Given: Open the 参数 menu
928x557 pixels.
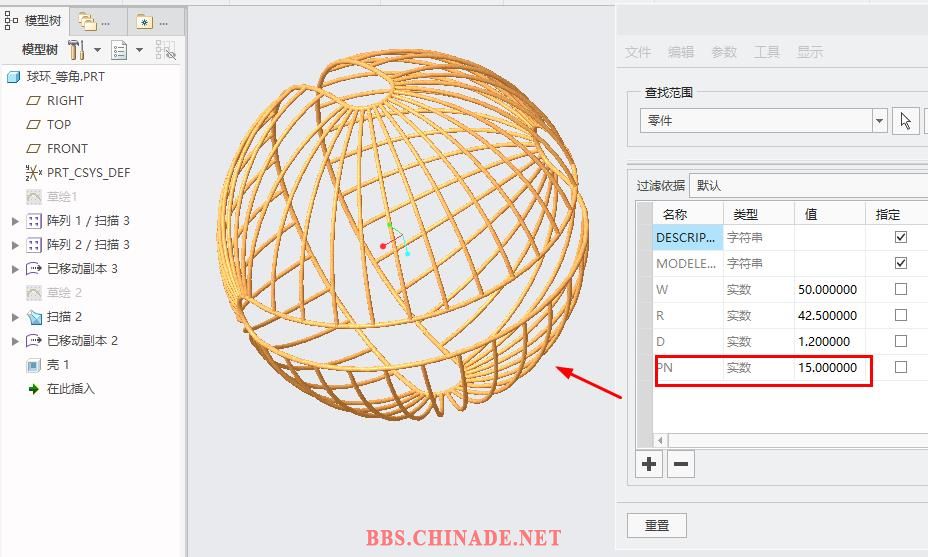Looking at the screenshot, I should 724,52.
